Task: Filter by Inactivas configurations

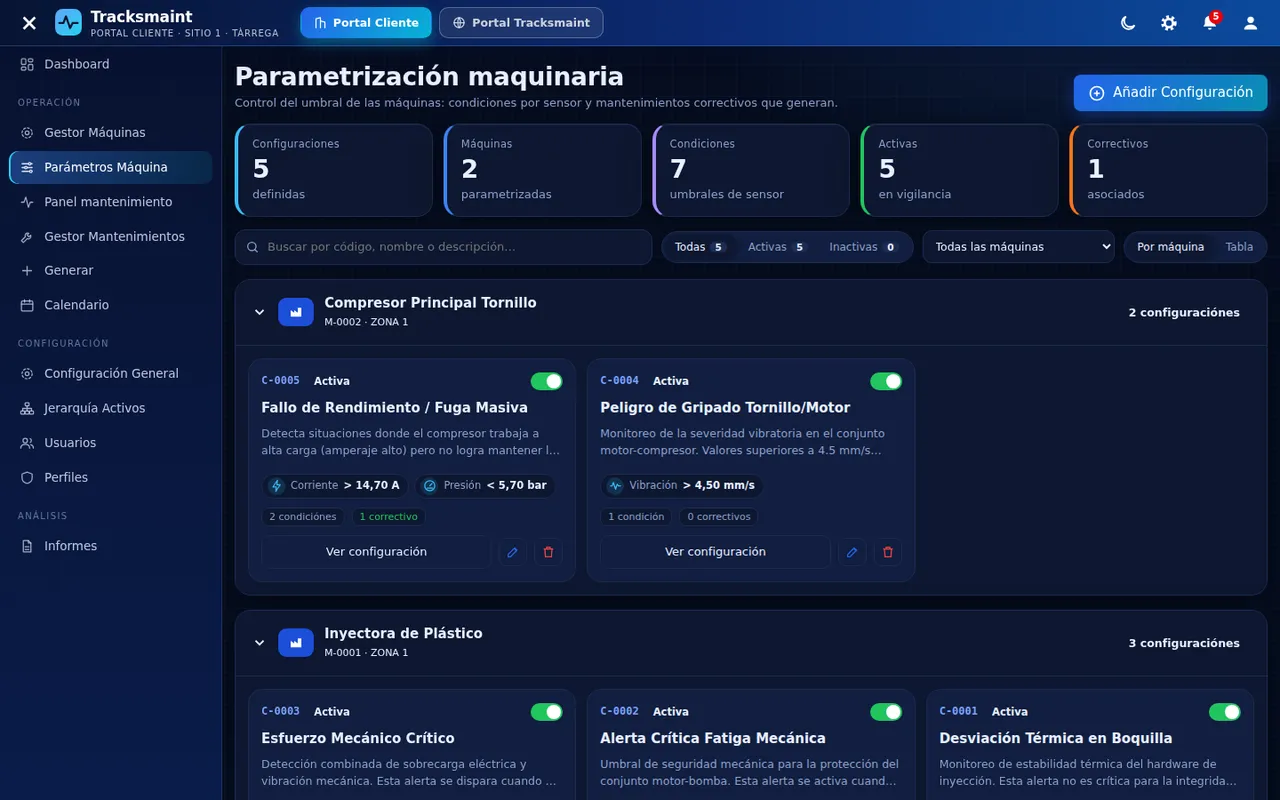Action: 863,247
